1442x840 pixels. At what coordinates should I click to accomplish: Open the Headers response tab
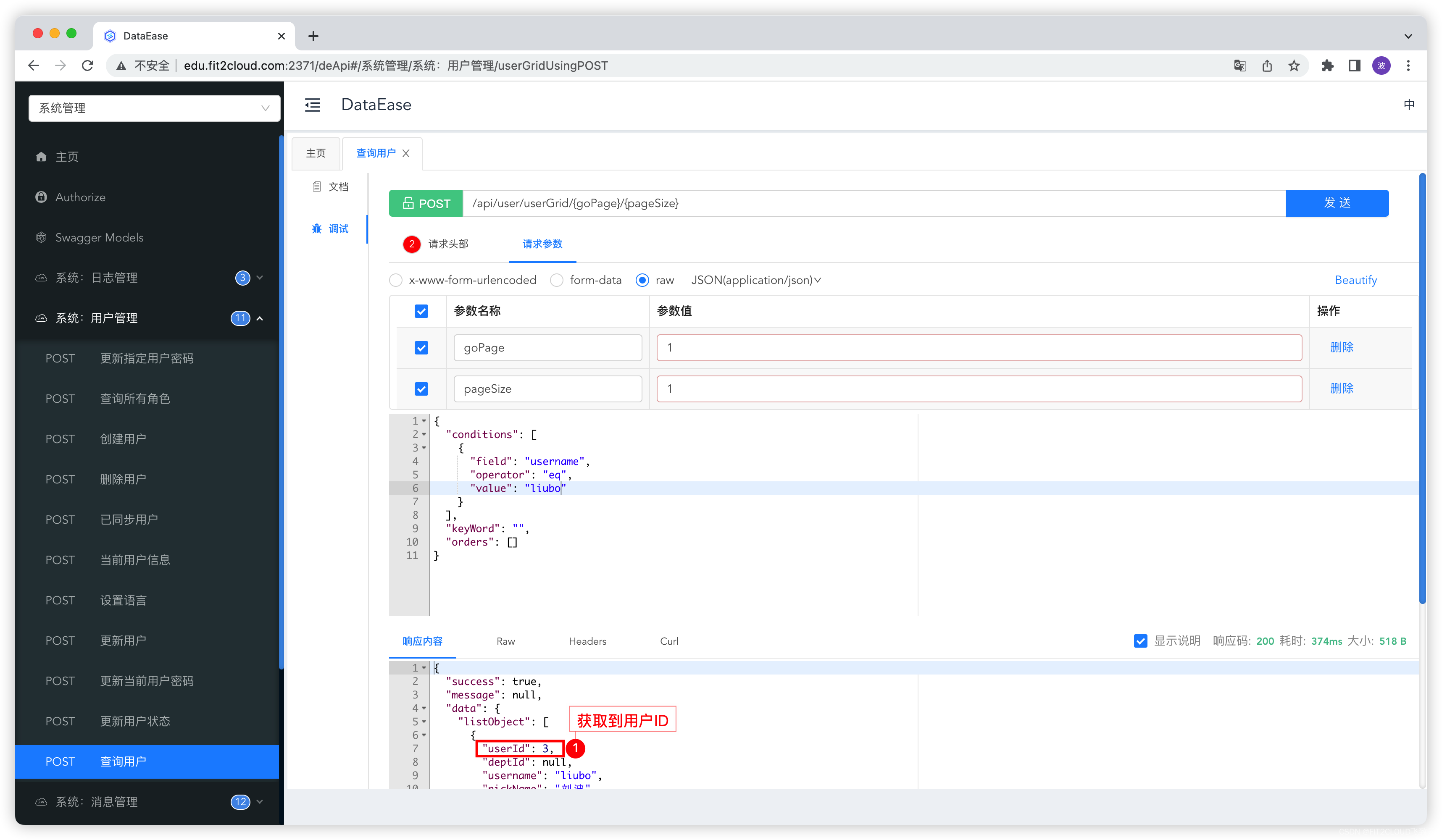coord(587,641)
